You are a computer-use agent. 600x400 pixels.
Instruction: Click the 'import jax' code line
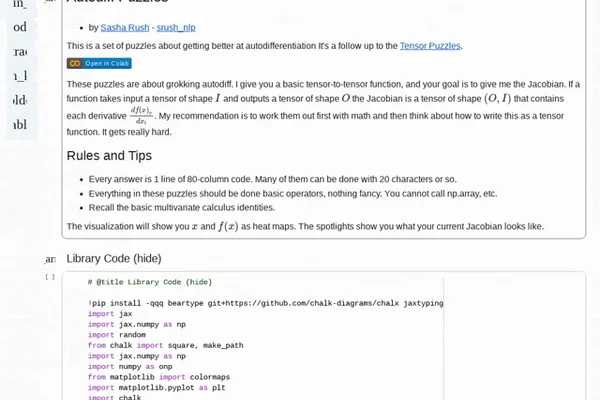click(x=110, y=314)
